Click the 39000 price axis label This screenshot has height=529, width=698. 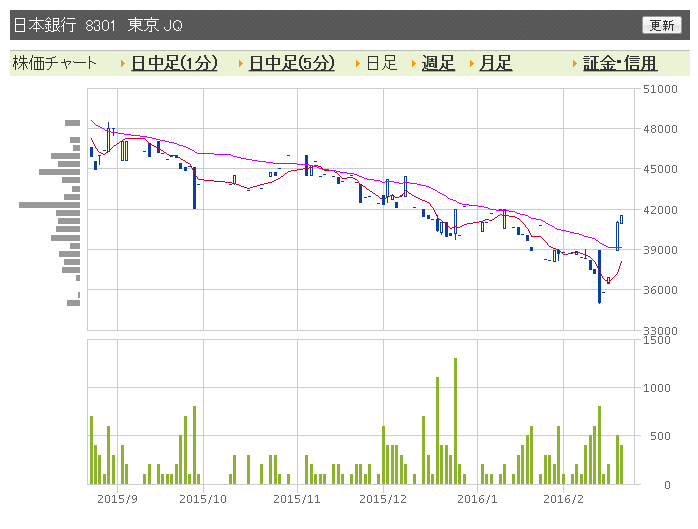[x=660, y=250]
